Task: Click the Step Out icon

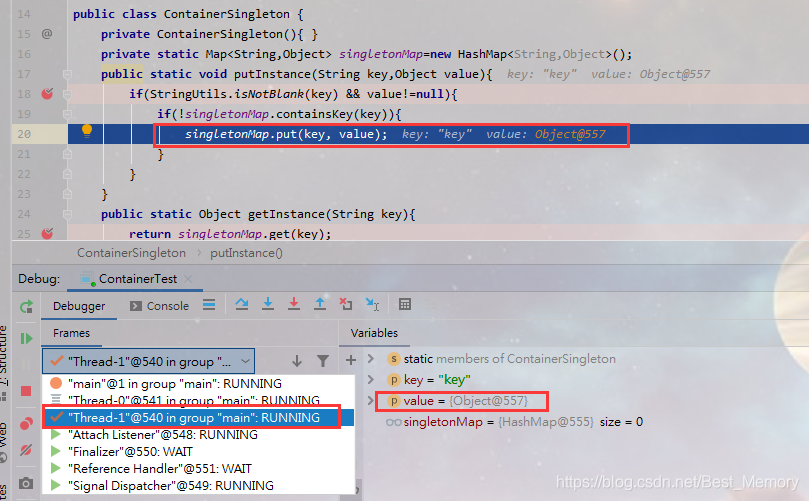Action: pyautogui.click(x=320, y=304)
